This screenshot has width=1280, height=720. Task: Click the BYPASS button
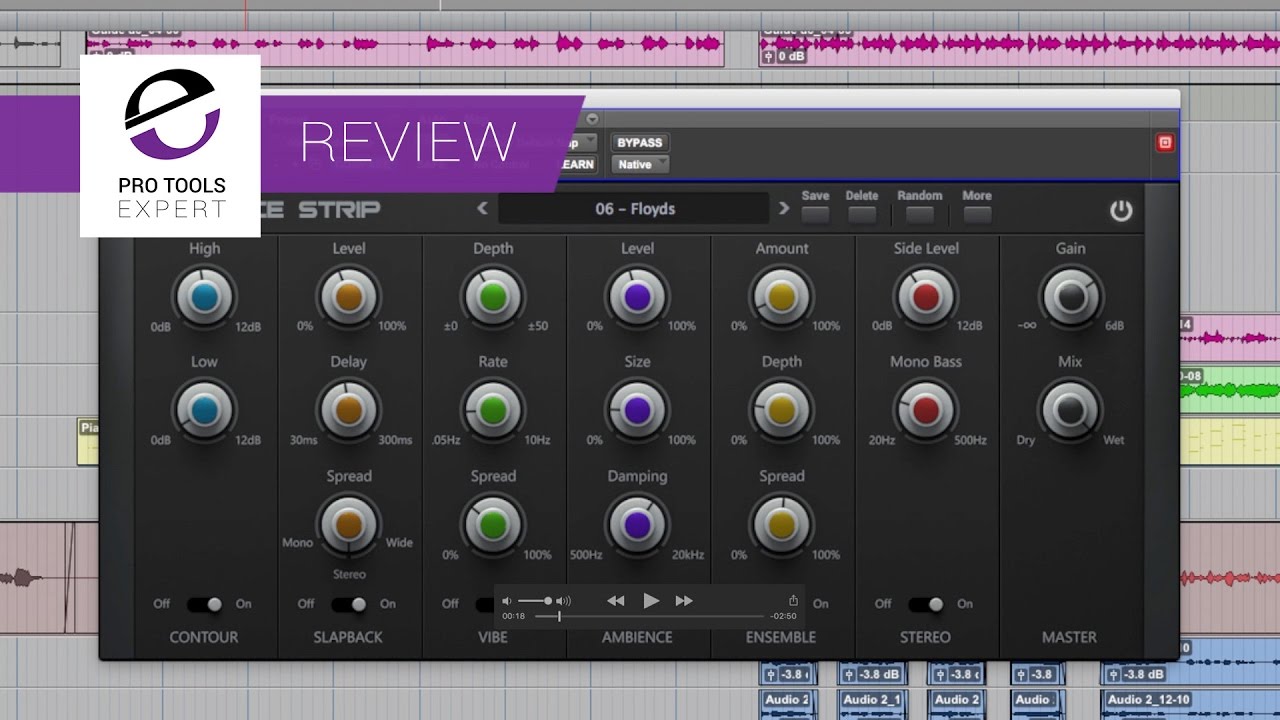pyautogui.click(x=640, y=143)
